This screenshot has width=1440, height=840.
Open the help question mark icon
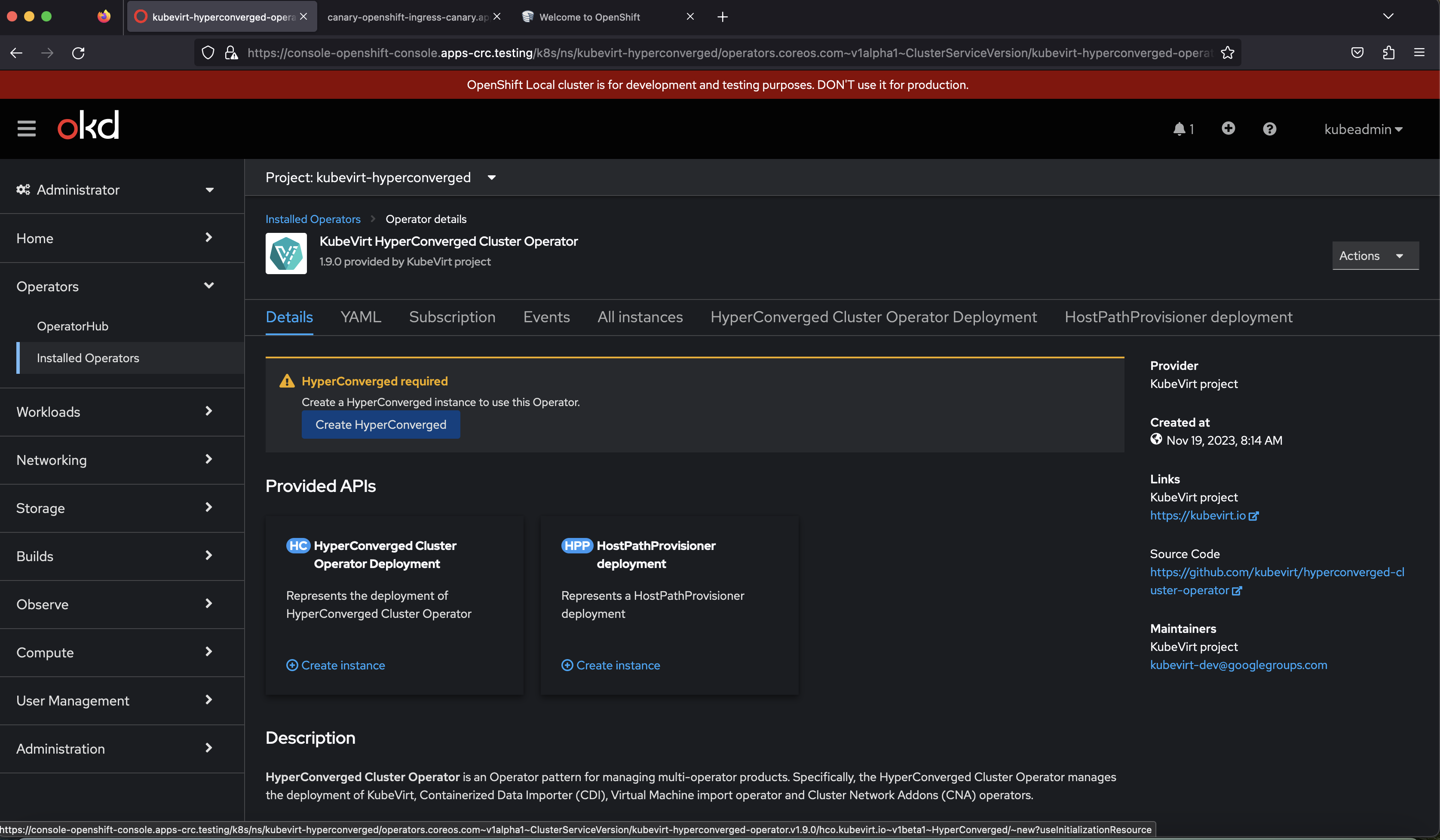[1269, 129]
